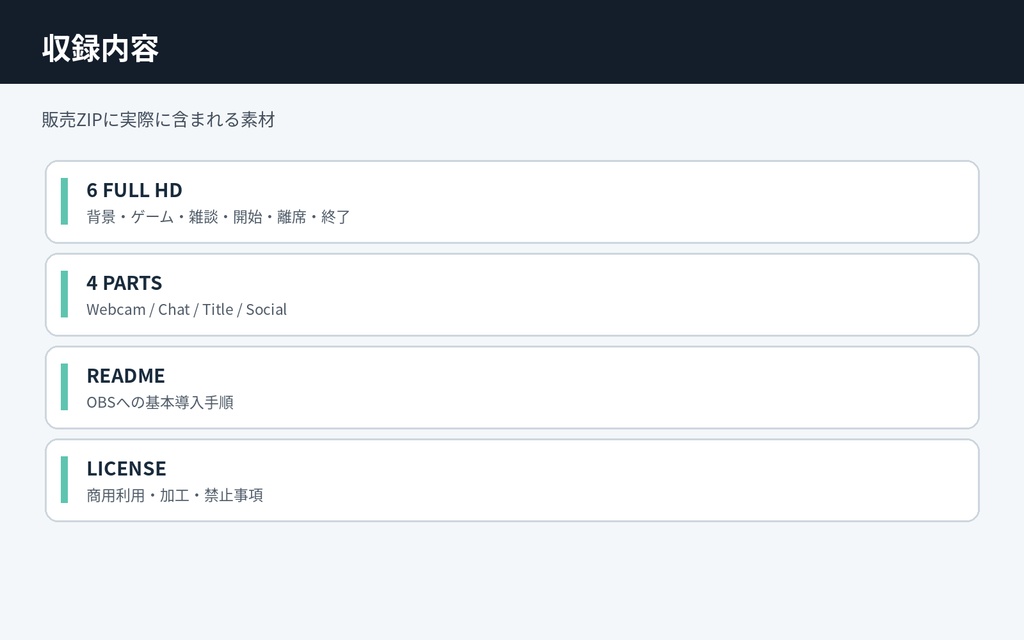Select the OBSへの基本導入手順 description
Viewport: 1024px width, 640px height.
[x=160, y=402]
